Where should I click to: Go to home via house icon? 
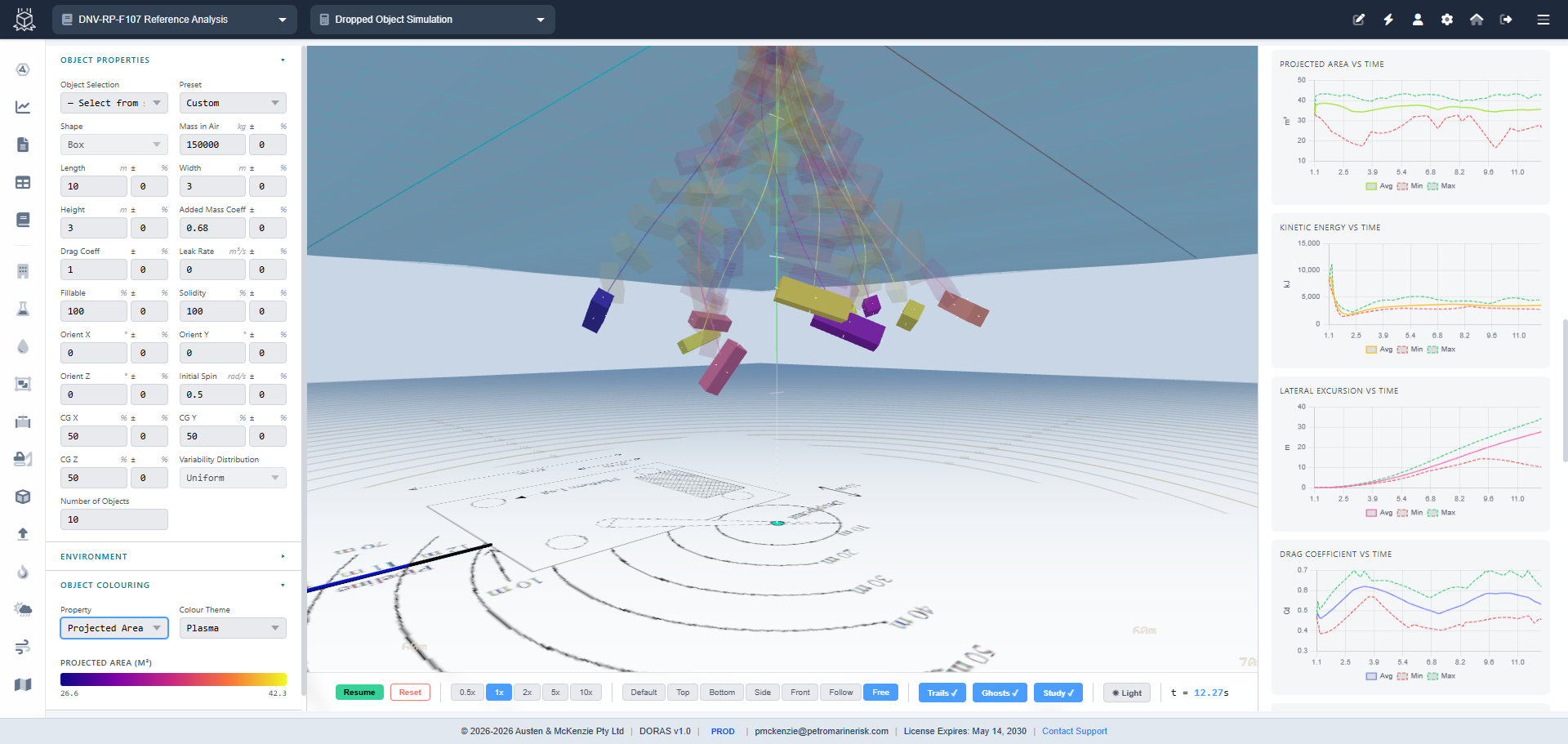(x=1477, y=20)
